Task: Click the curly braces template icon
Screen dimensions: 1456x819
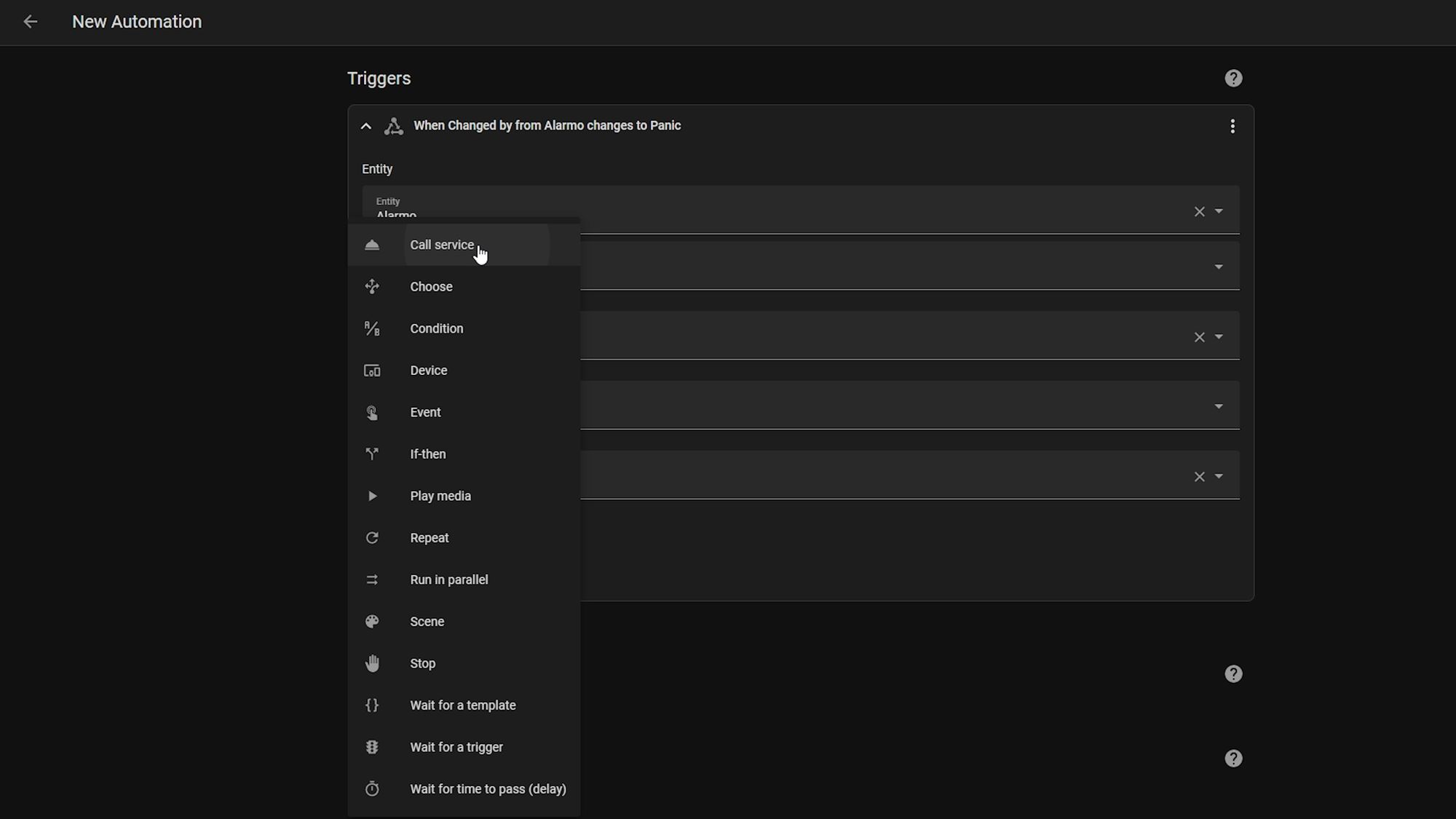Action: click(x=372, y=705)
